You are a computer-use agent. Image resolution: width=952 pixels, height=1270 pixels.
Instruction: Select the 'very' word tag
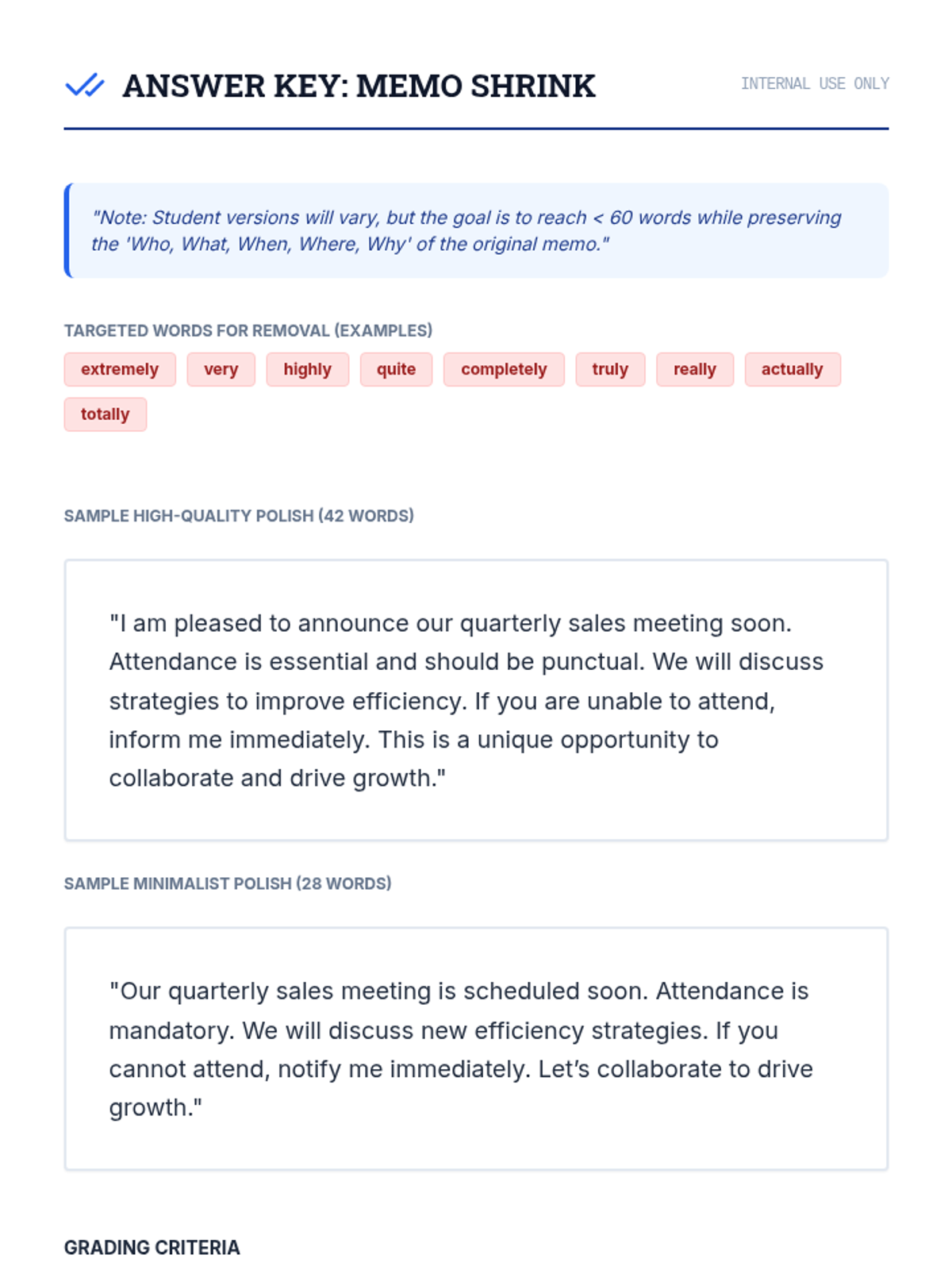221,369
